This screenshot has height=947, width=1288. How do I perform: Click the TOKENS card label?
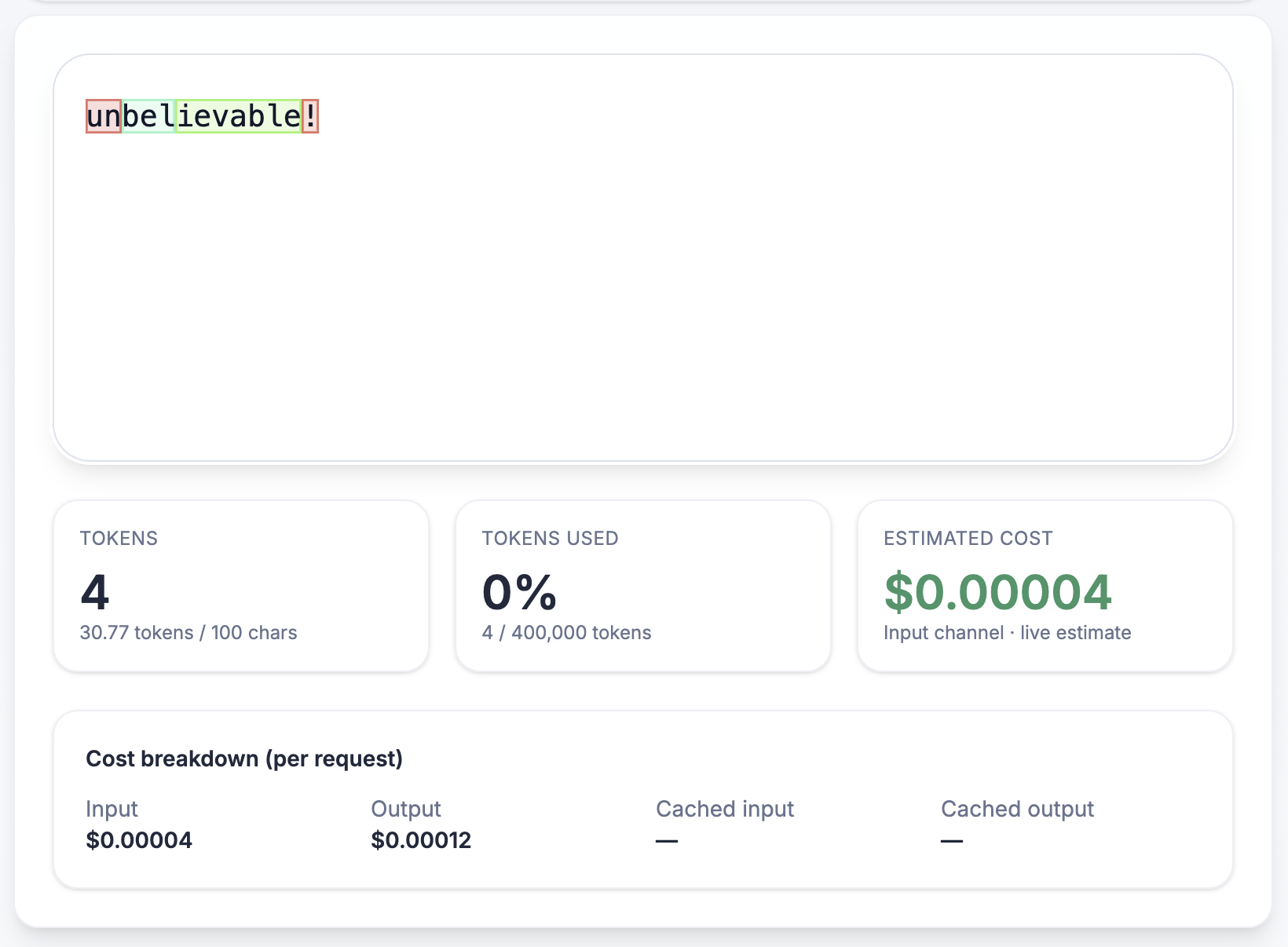tap(119, 539)
